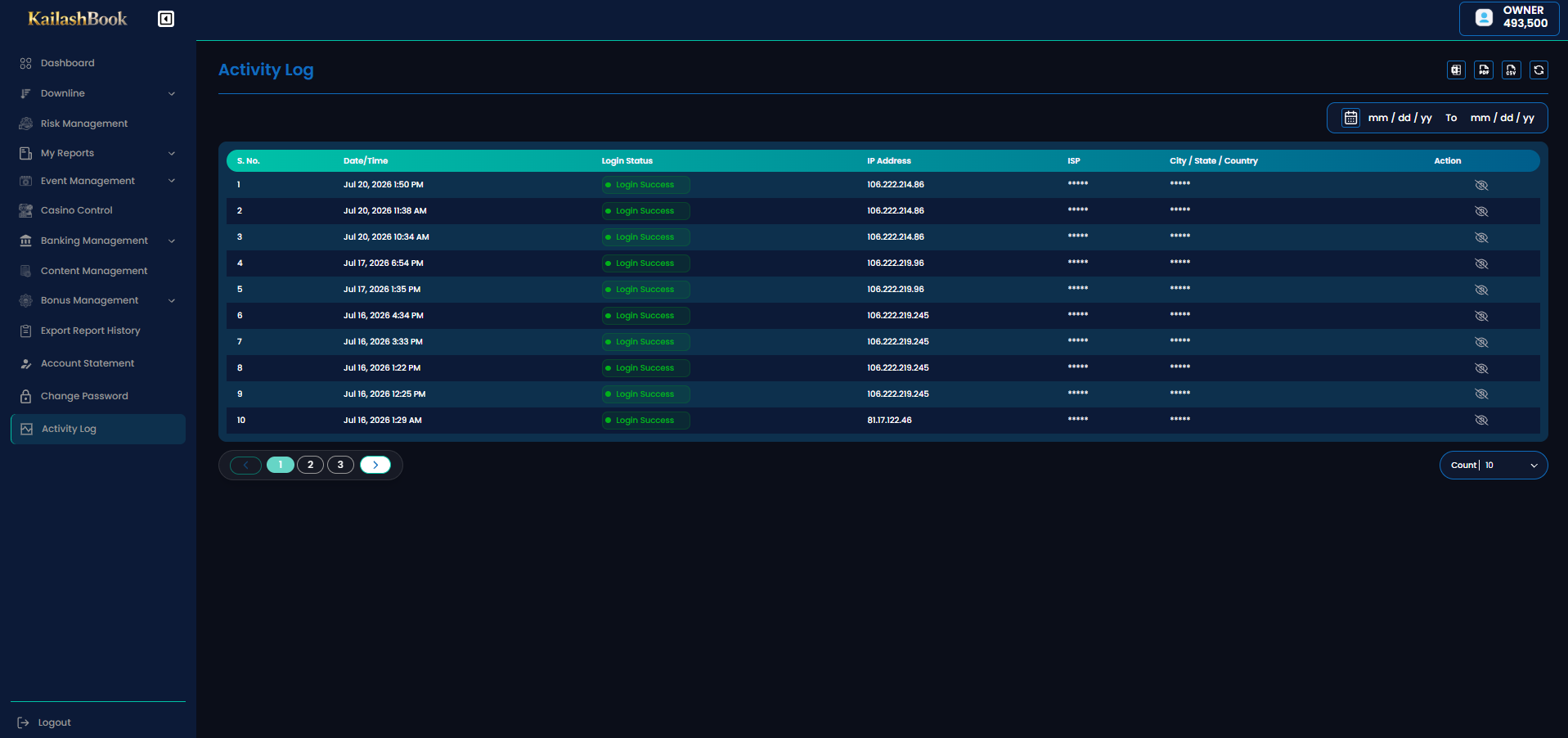Viewport: 1568px width, 738px height.
Task: Click the Login Success badge in row 1
Action: tap(645, 185)
